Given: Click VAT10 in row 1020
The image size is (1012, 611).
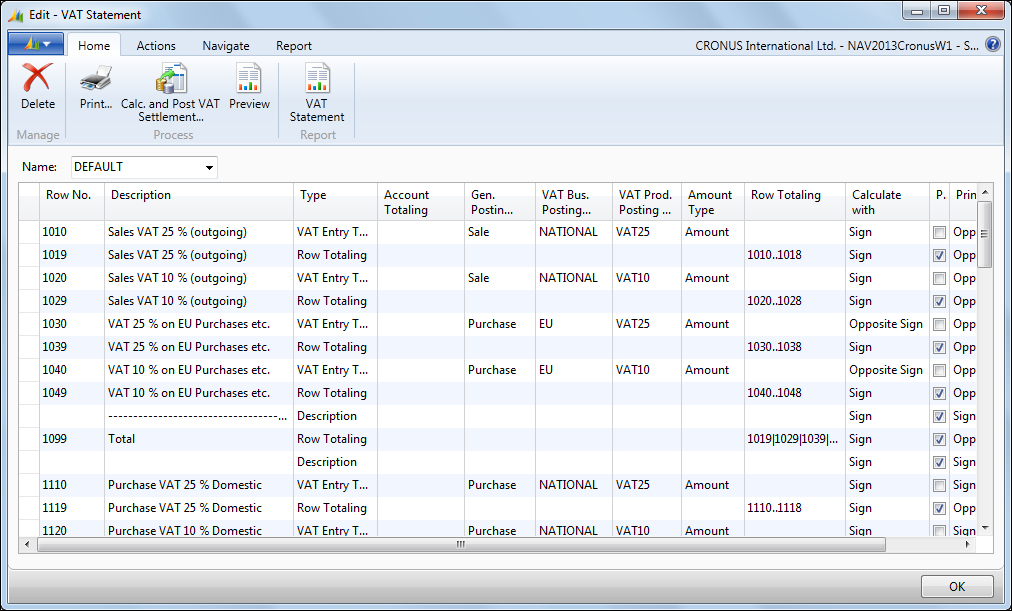Looking at the screenshot, I should tap(632, 278).
